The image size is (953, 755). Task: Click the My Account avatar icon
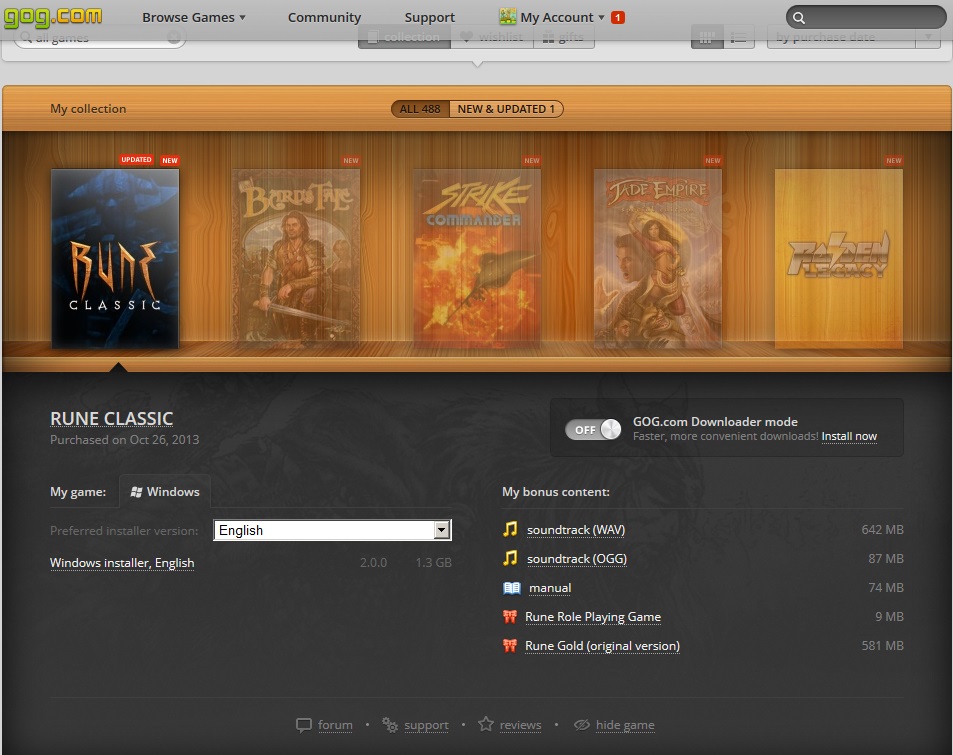(507, 16)
